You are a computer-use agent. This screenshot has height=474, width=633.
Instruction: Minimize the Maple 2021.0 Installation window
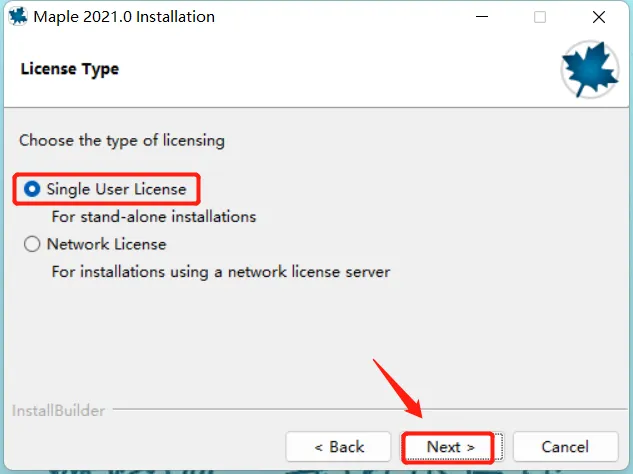point(482,17)
